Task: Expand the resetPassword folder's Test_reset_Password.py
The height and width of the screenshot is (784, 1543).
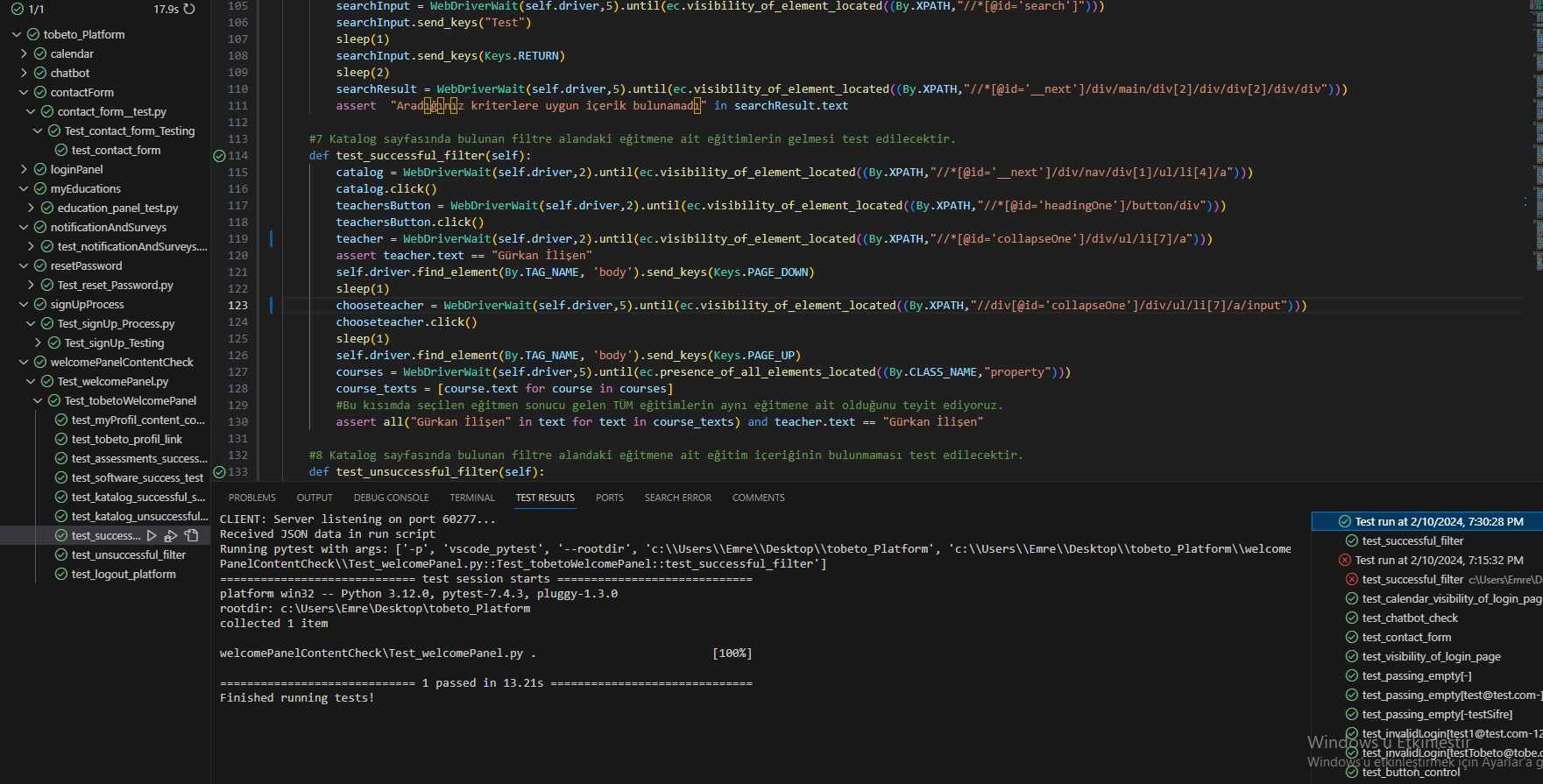Action: tap(31, 285)
